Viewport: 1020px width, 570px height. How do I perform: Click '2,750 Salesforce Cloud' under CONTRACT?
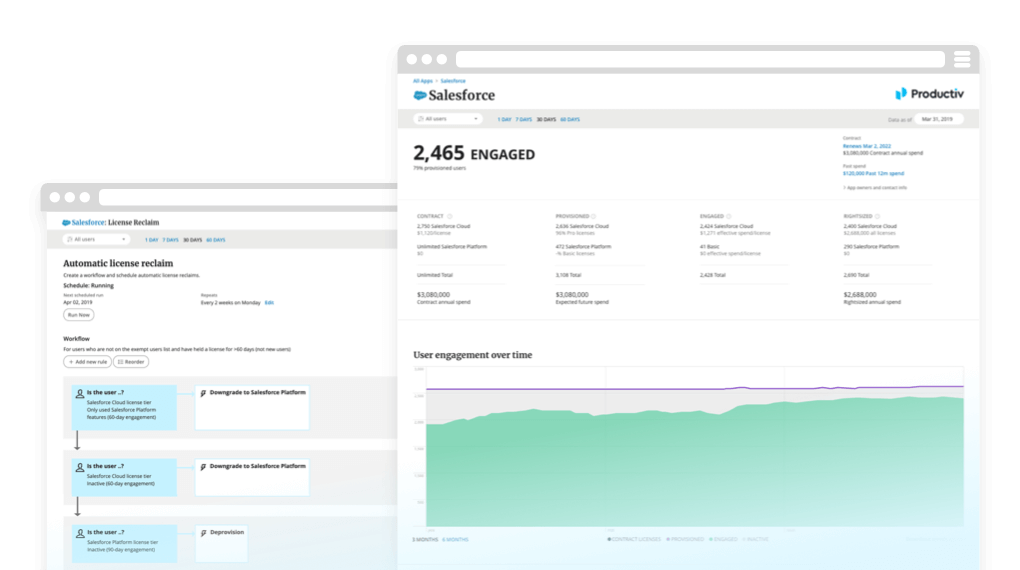click(444, 226)
